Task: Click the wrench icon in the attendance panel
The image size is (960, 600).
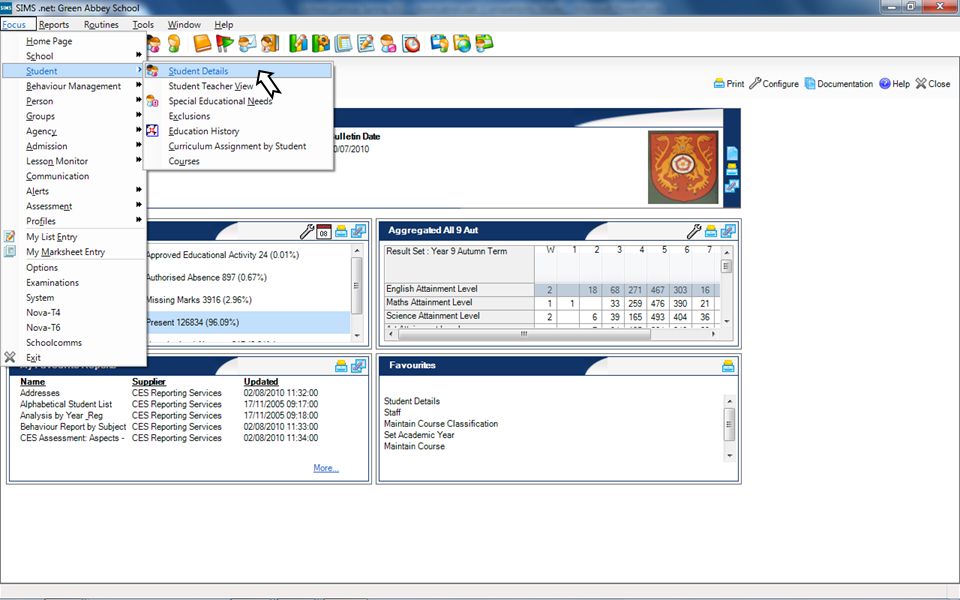Action: [307, 231]
